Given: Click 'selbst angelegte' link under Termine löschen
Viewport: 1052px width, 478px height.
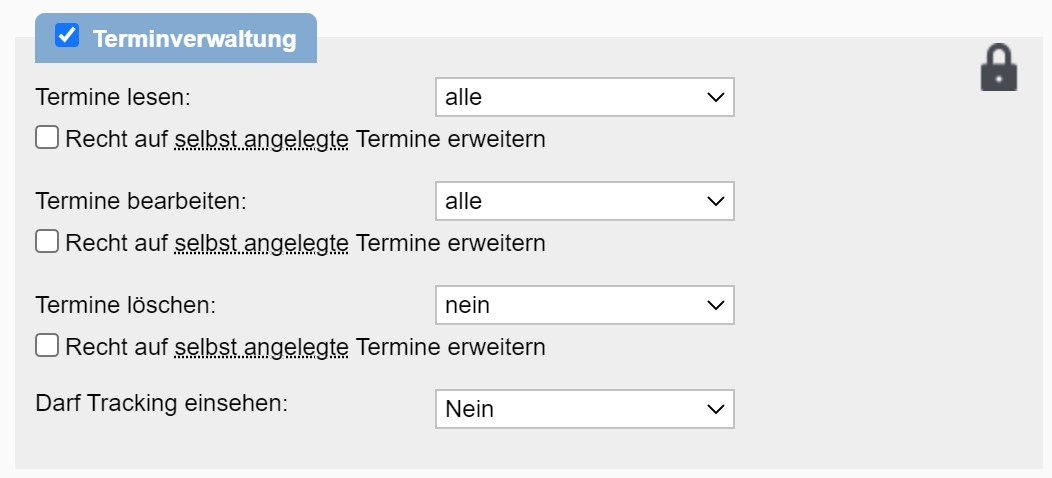Looking at the screenshot, I should point(261,347).
